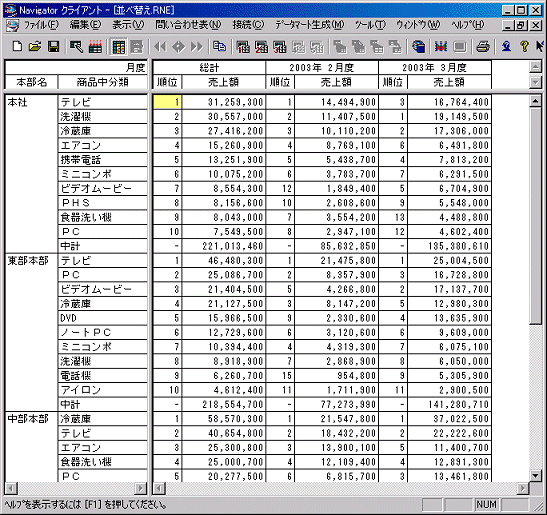The width and height of the screenshot is (547, 515).
Task: Select the table view 2 toolbar icon
Action: click(261, 46)
